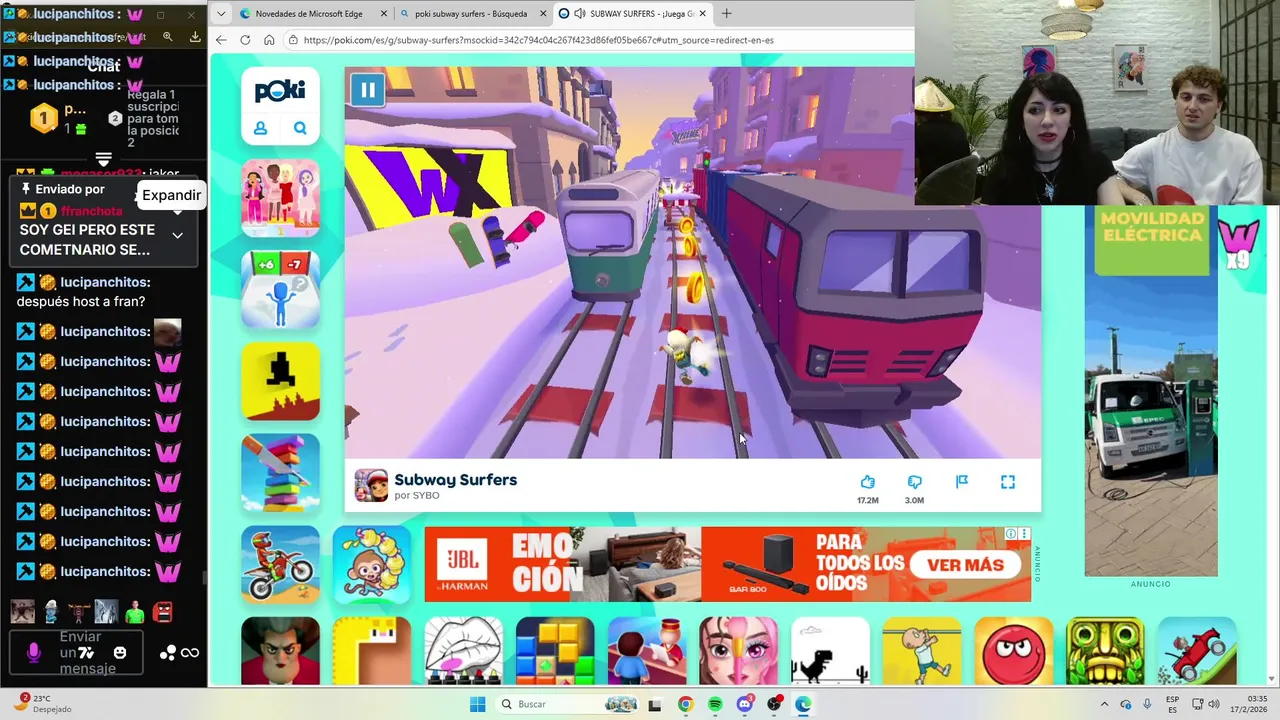Open the yellow black silhouette runner game
Viewport: 1280px width, 720px height.
(x=280, y=381)
